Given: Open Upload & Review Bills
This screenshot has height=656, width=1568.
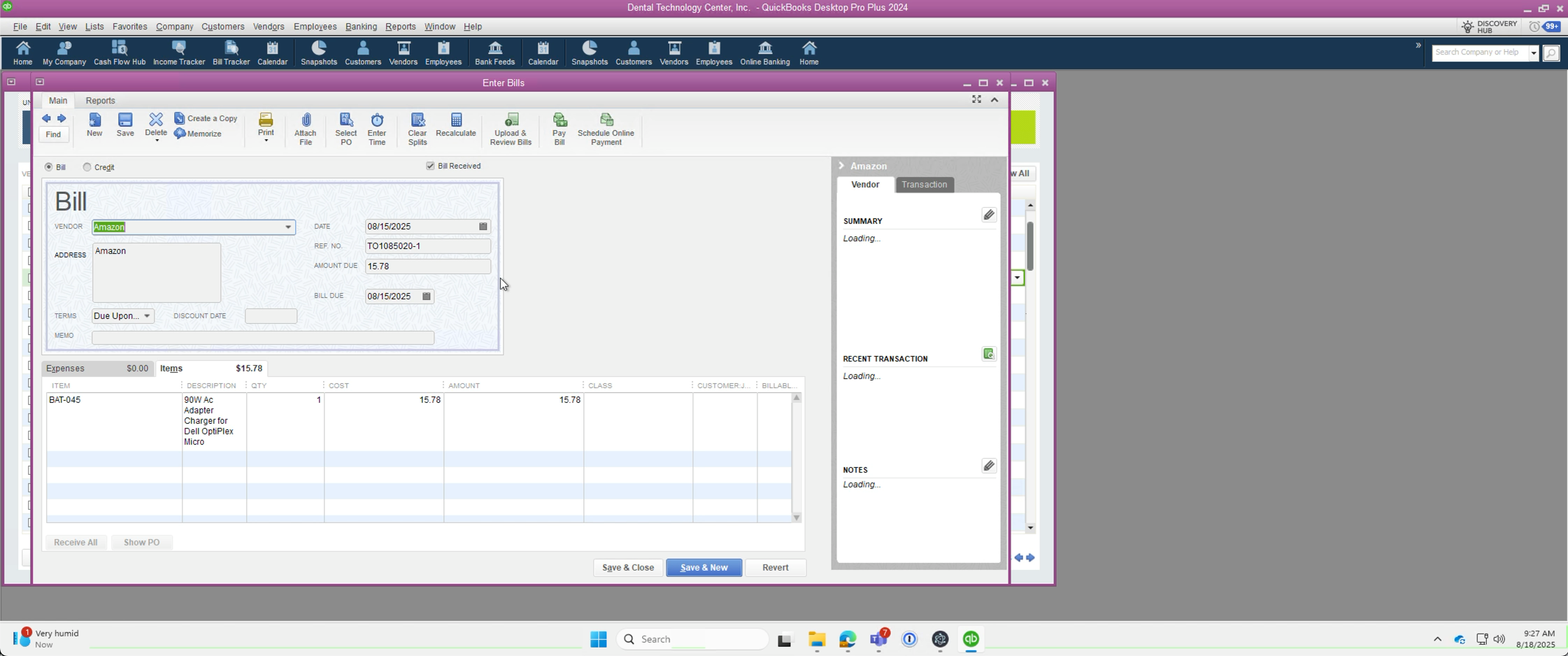Looking at the screenshot, I should [511, 129].
